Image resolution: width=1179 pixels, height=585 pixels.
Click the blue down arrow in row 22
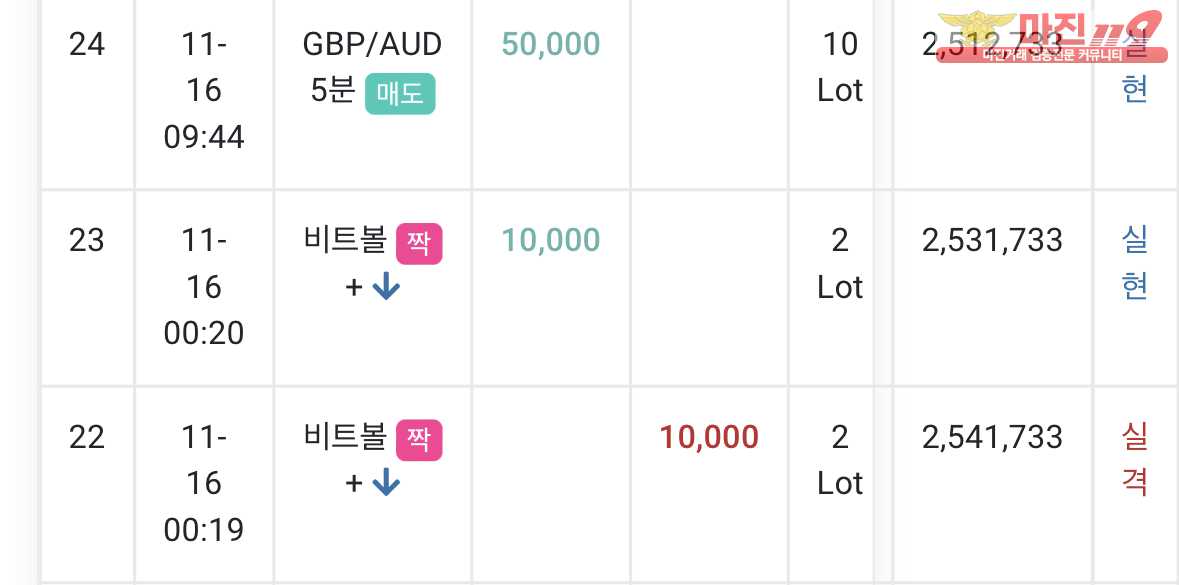pos(386,483)
